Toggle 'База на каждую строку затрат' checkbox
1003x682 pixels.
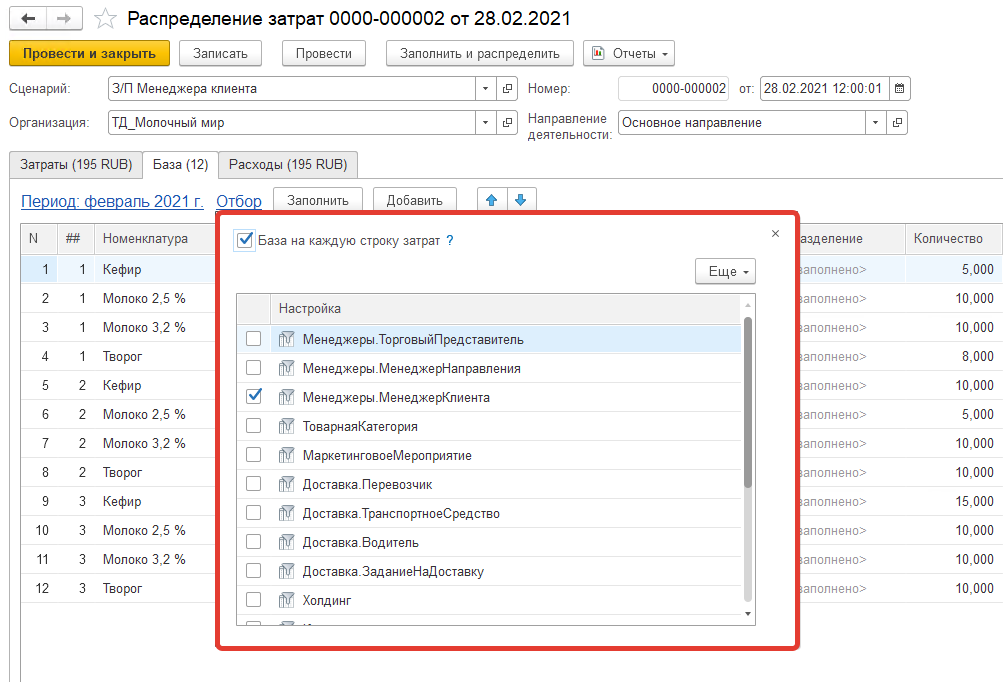coord(245,240)
